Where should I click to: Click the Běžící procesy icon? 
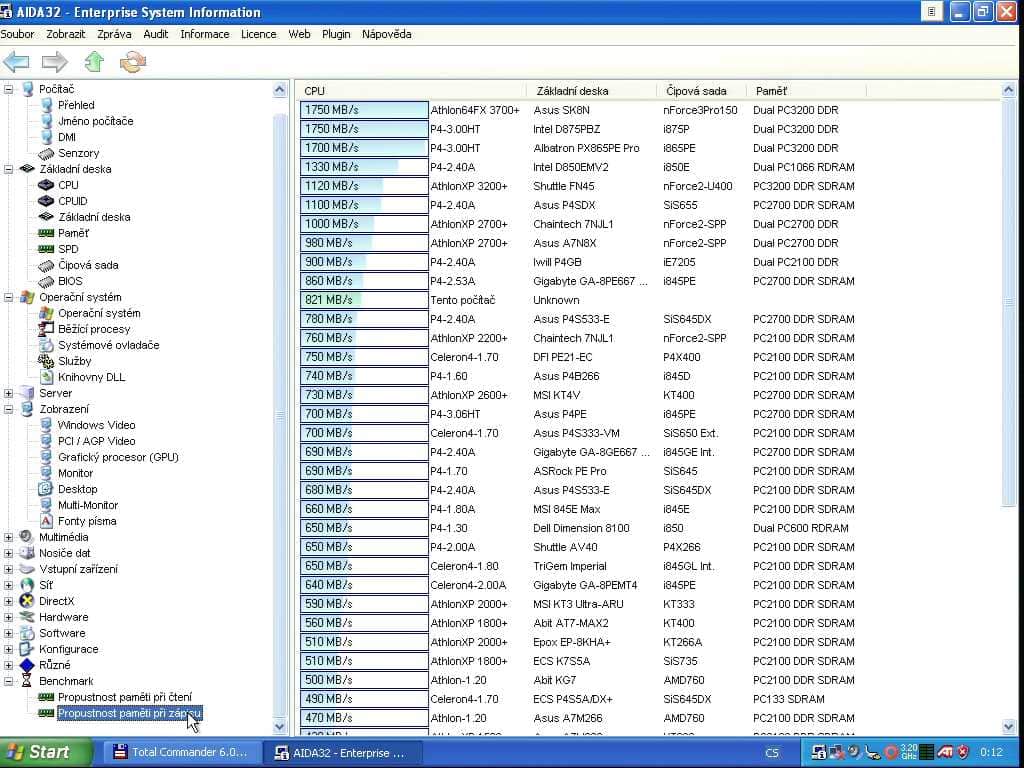click(46, 329)
